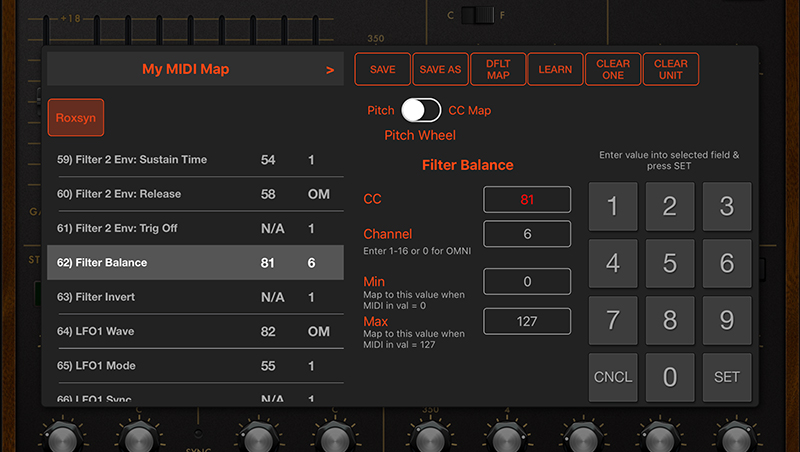
Task: Tap keypad digit 0
Action: pos(670,378)
